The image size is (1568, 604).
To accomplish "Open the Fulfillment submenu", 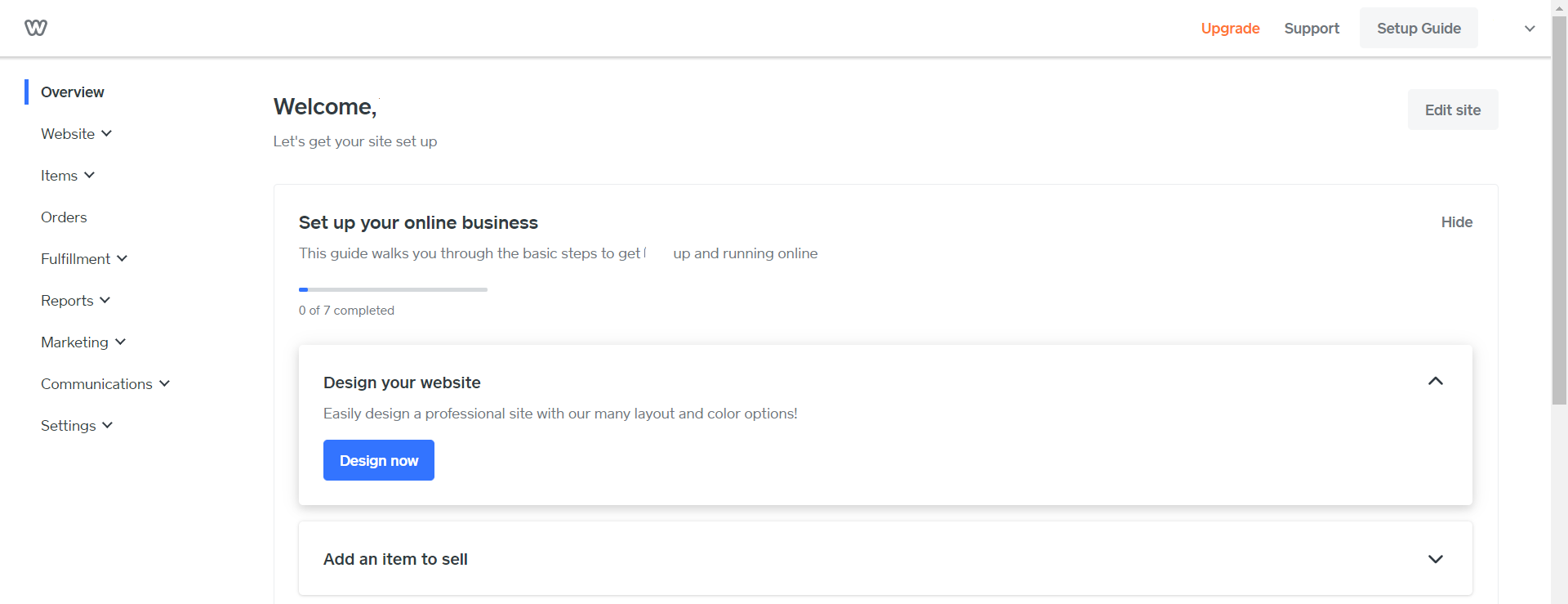I will coord(84,259).
